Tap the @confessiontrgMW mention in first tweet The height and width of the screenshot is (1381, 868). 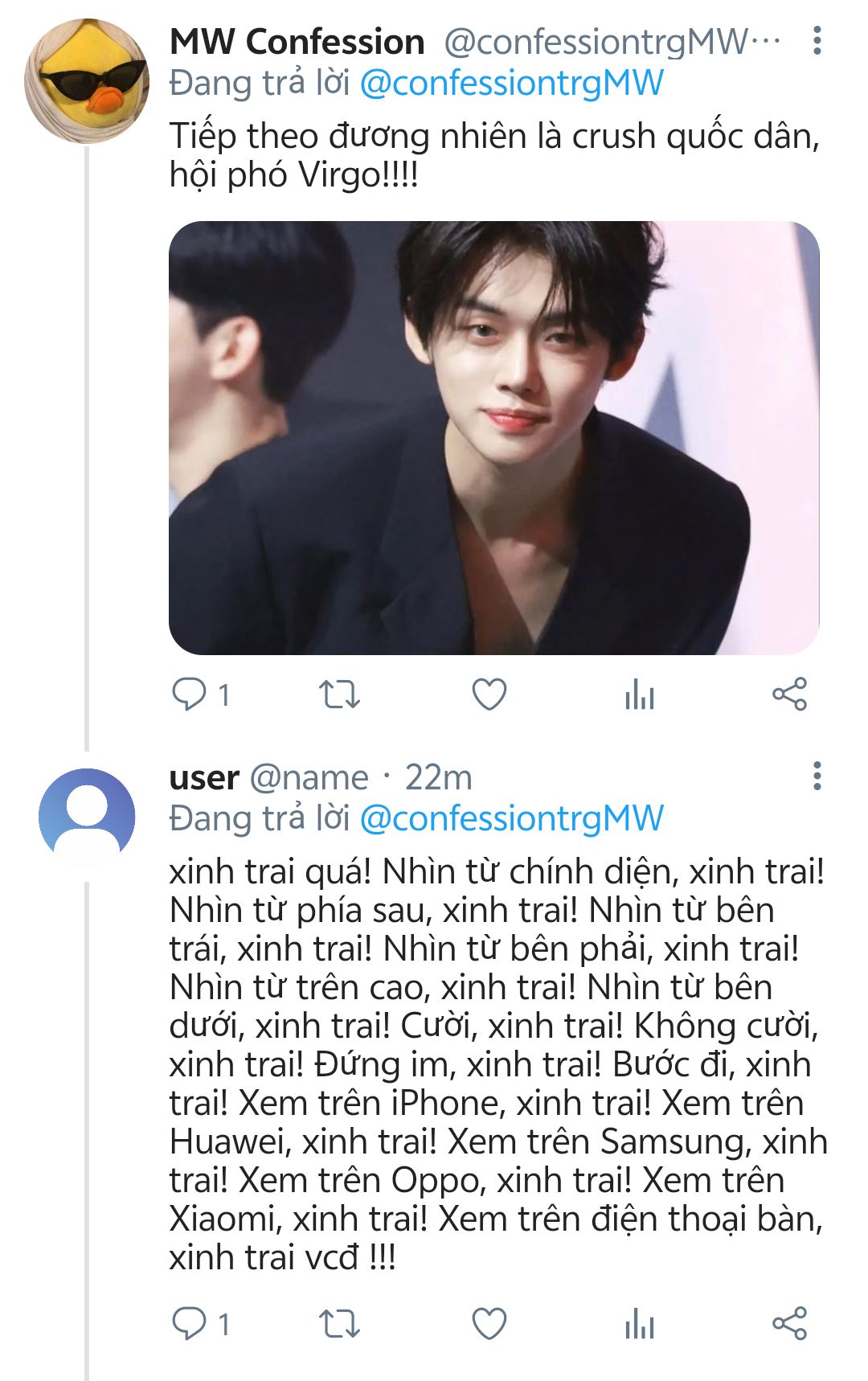511,83
